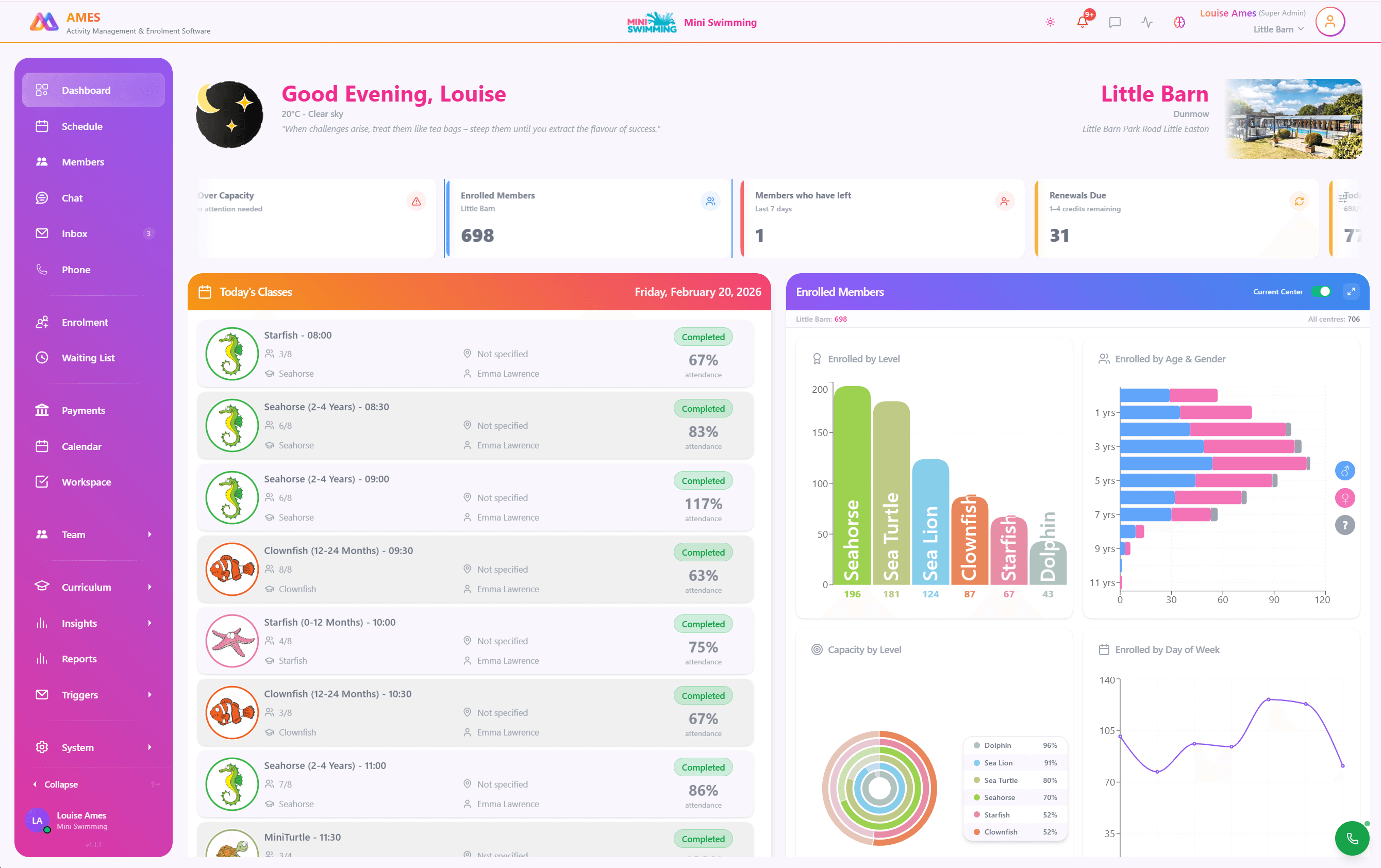Go to Members page
1381x868 pixels.
tap(93, 162)
